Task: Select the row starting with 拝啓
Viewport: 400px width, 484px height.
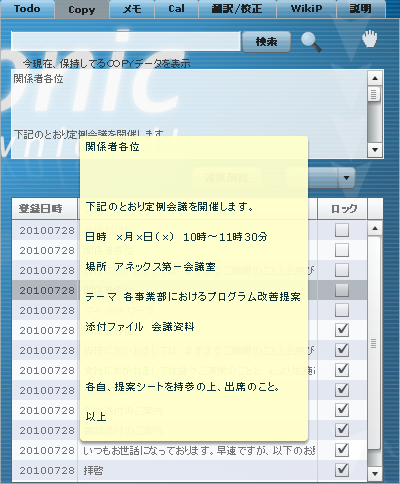Action: tap(189, 470)
